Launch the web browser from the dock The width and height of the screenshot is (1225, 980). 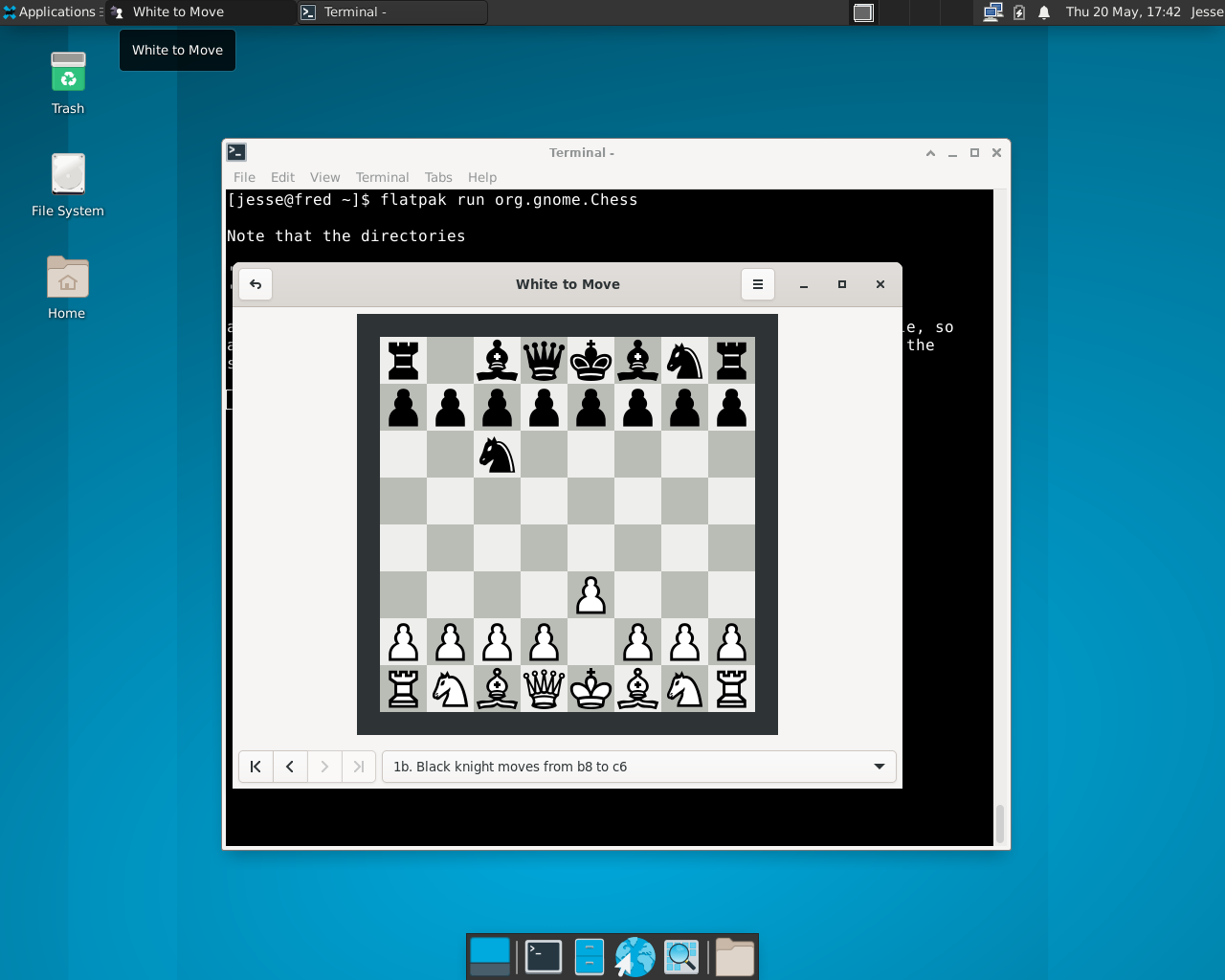tap(635, 957)
